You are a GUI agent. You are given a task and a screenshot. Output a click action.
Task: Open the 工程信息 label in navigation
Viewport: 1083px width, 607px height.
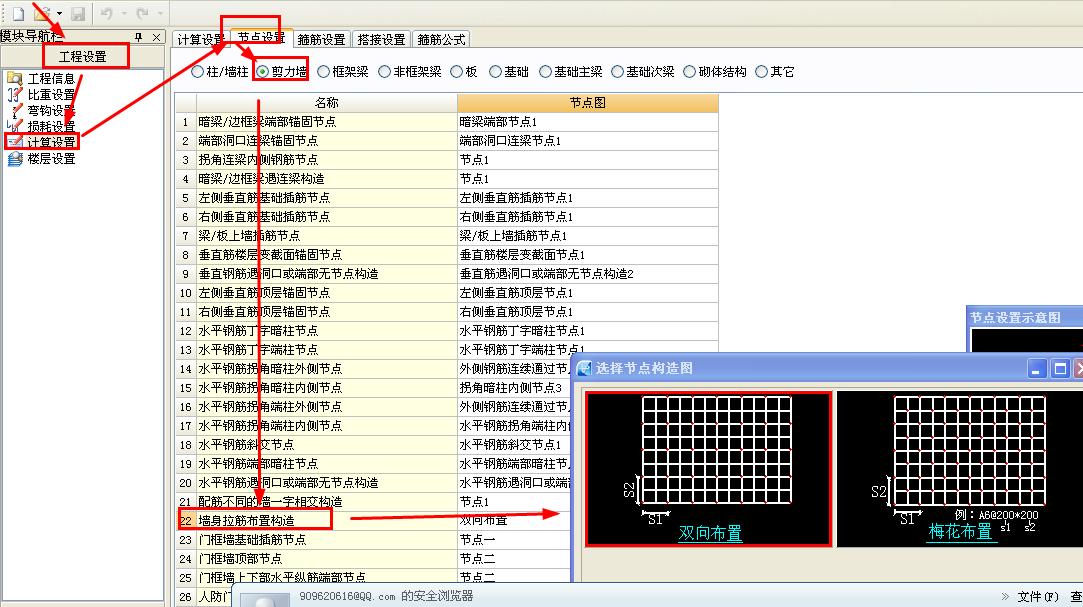pos(51,79)
